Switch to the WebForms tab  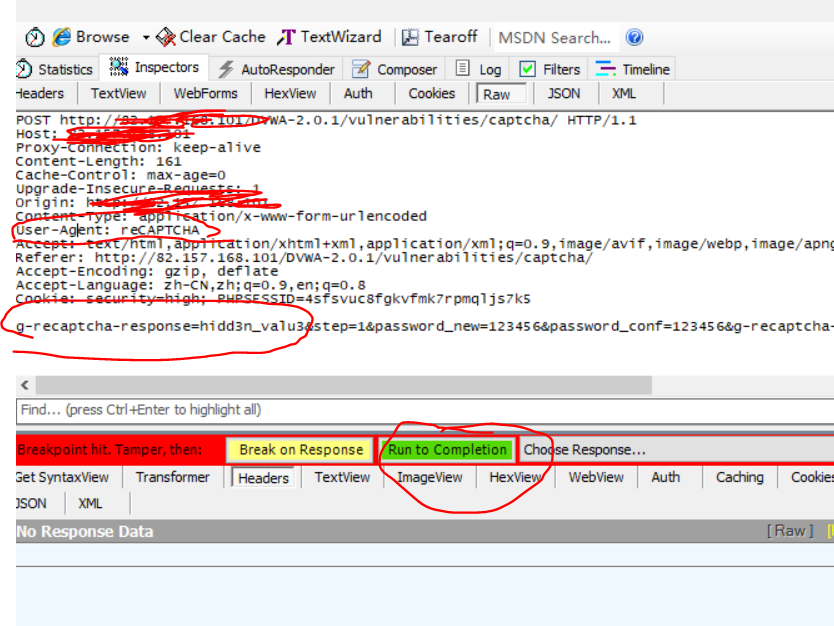205,94
